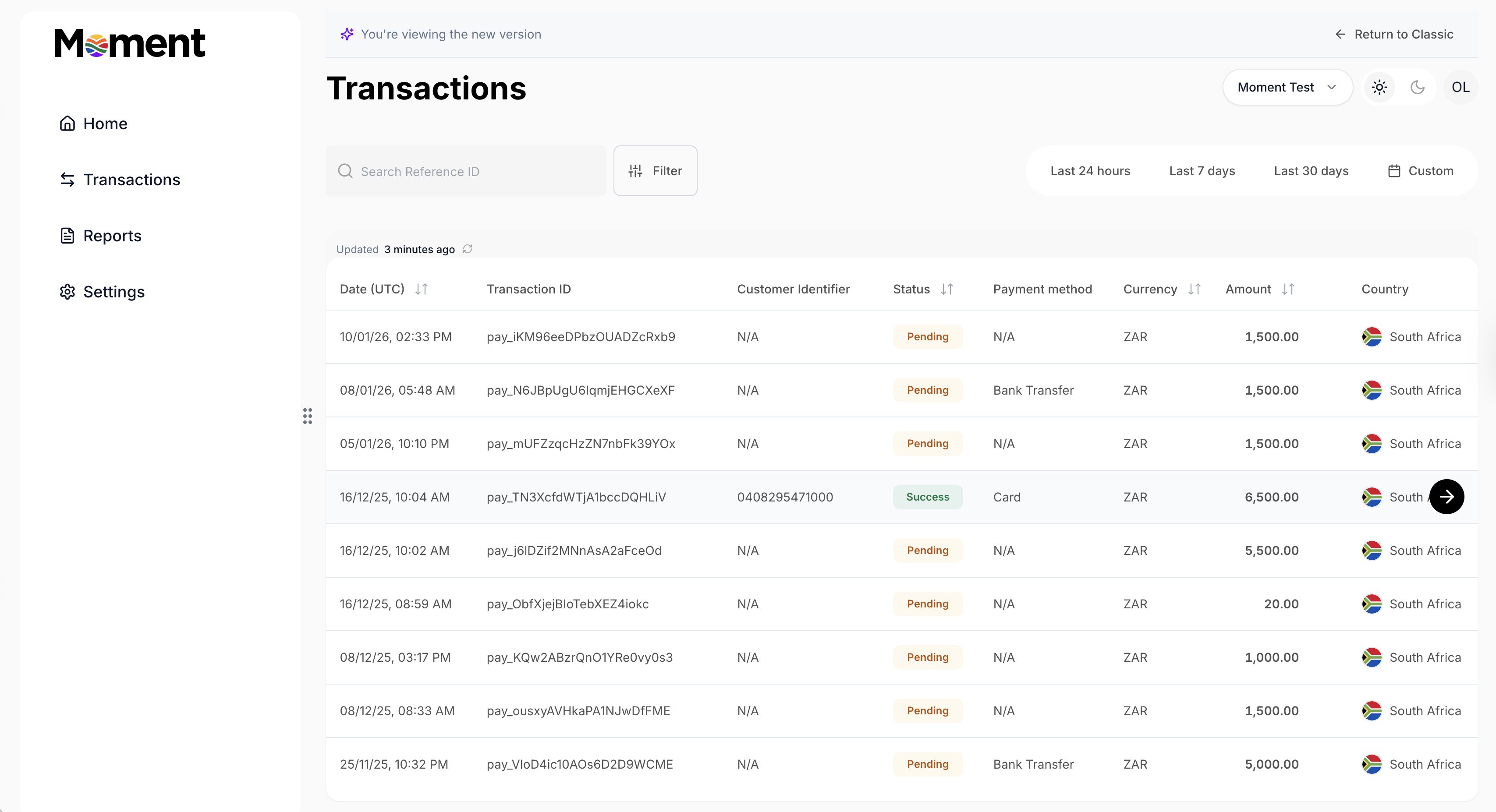Sort by Date (UTC) column arrows
This screenshot has width=1496, height=812.
[422, 289]
